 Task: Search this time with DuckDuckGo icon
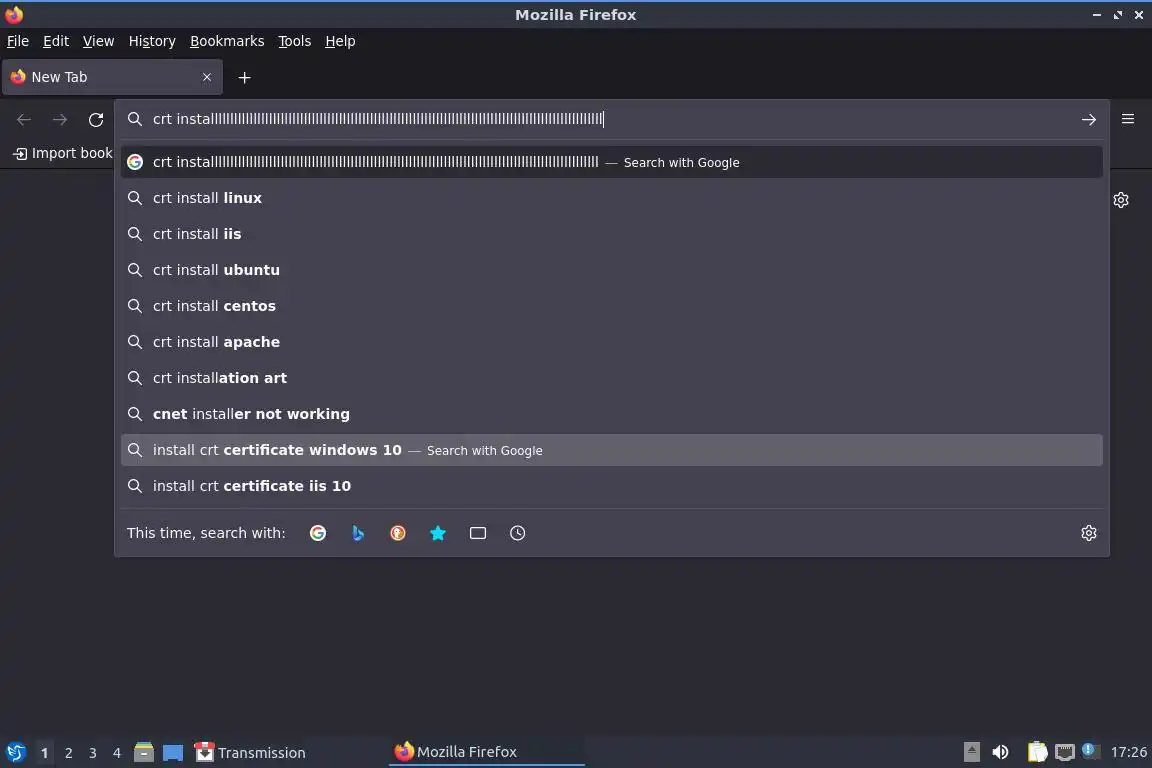pos(397,533)
